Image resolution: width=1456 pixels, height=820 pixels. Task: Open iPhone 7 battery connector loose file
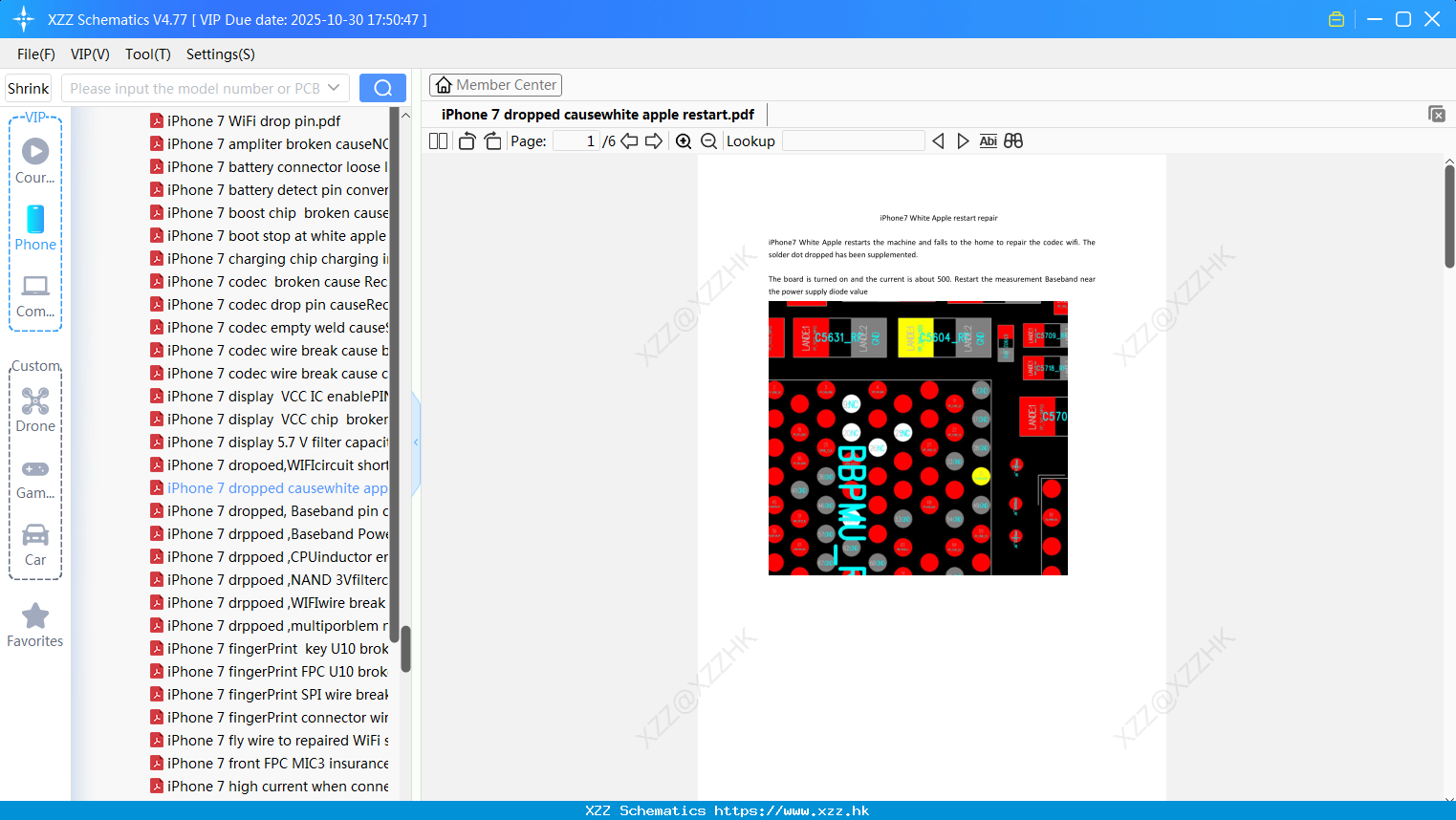tap(270, 167)
